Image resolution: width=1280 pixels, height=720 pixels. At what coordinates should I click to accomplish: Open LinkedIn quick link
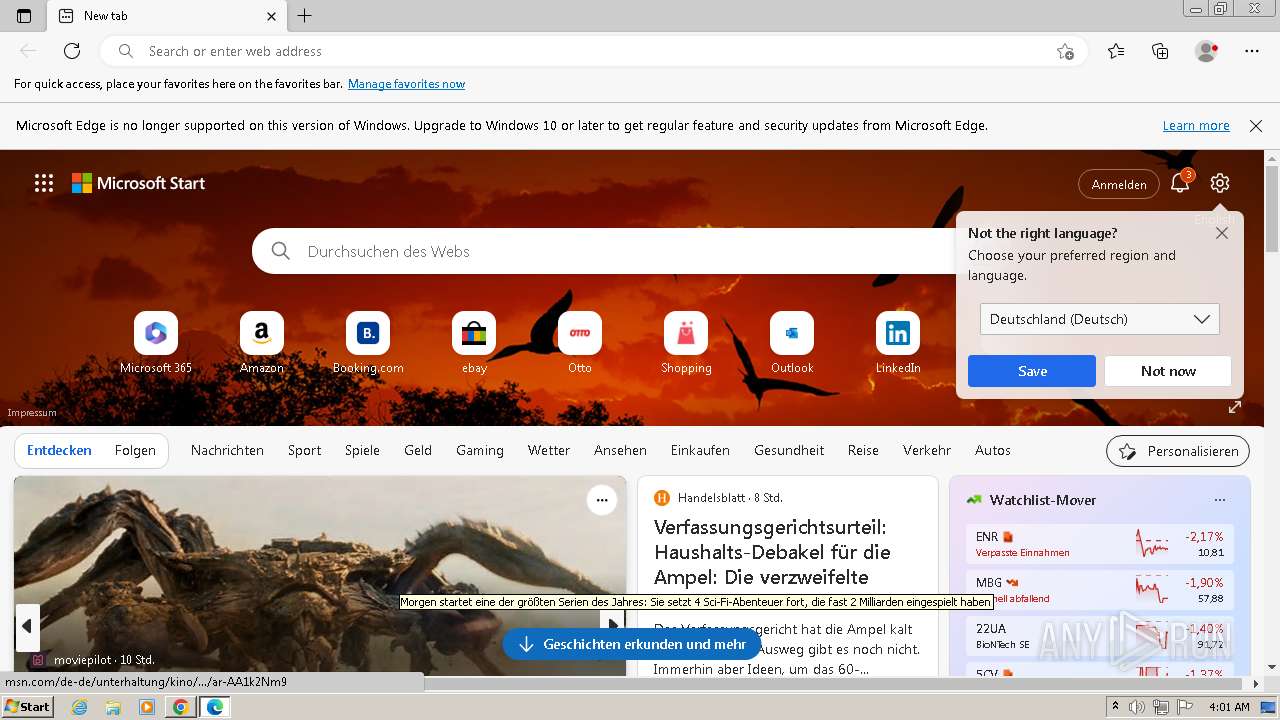coord(898,343)
